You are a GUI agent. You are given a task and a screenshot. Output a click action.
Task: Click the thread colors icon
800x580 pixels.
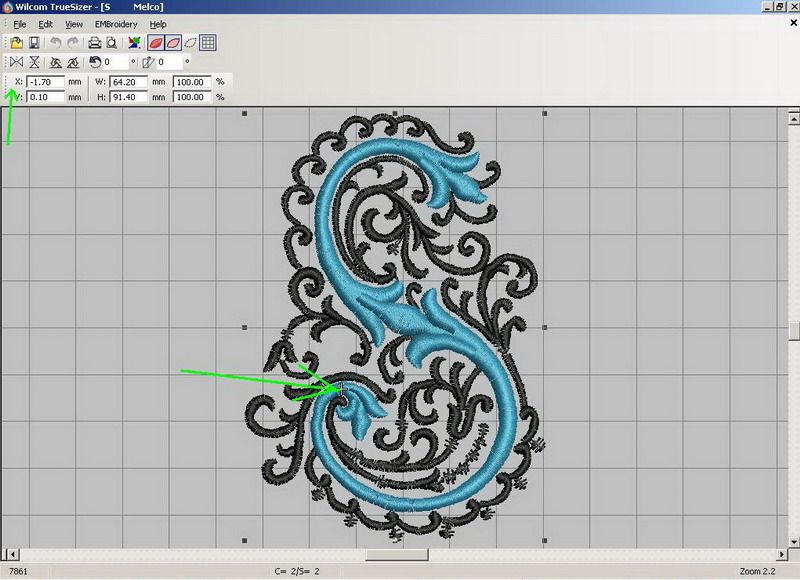135,43
